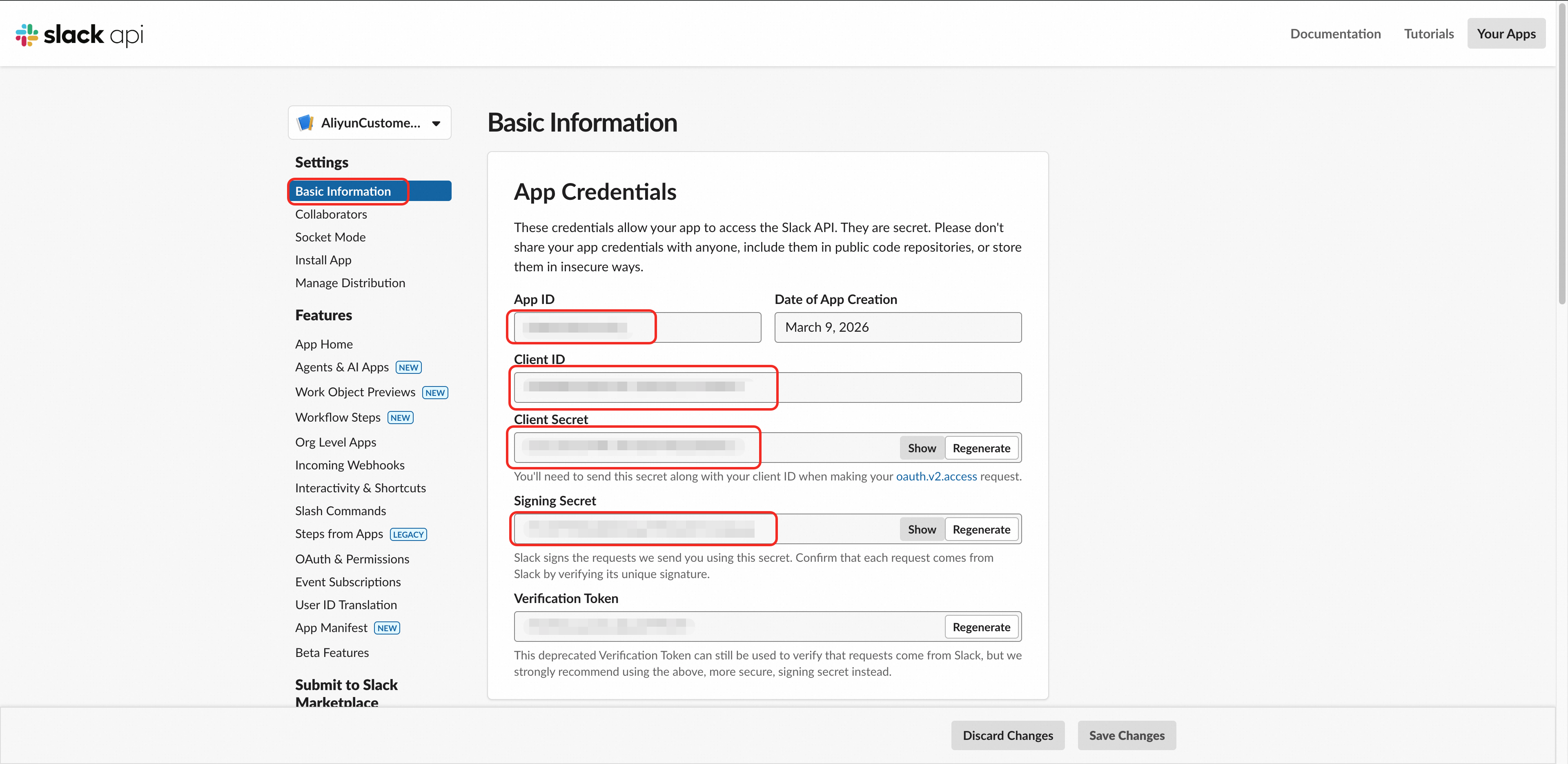
Task: Open the Install App page
Action: [x=323, y=259]
